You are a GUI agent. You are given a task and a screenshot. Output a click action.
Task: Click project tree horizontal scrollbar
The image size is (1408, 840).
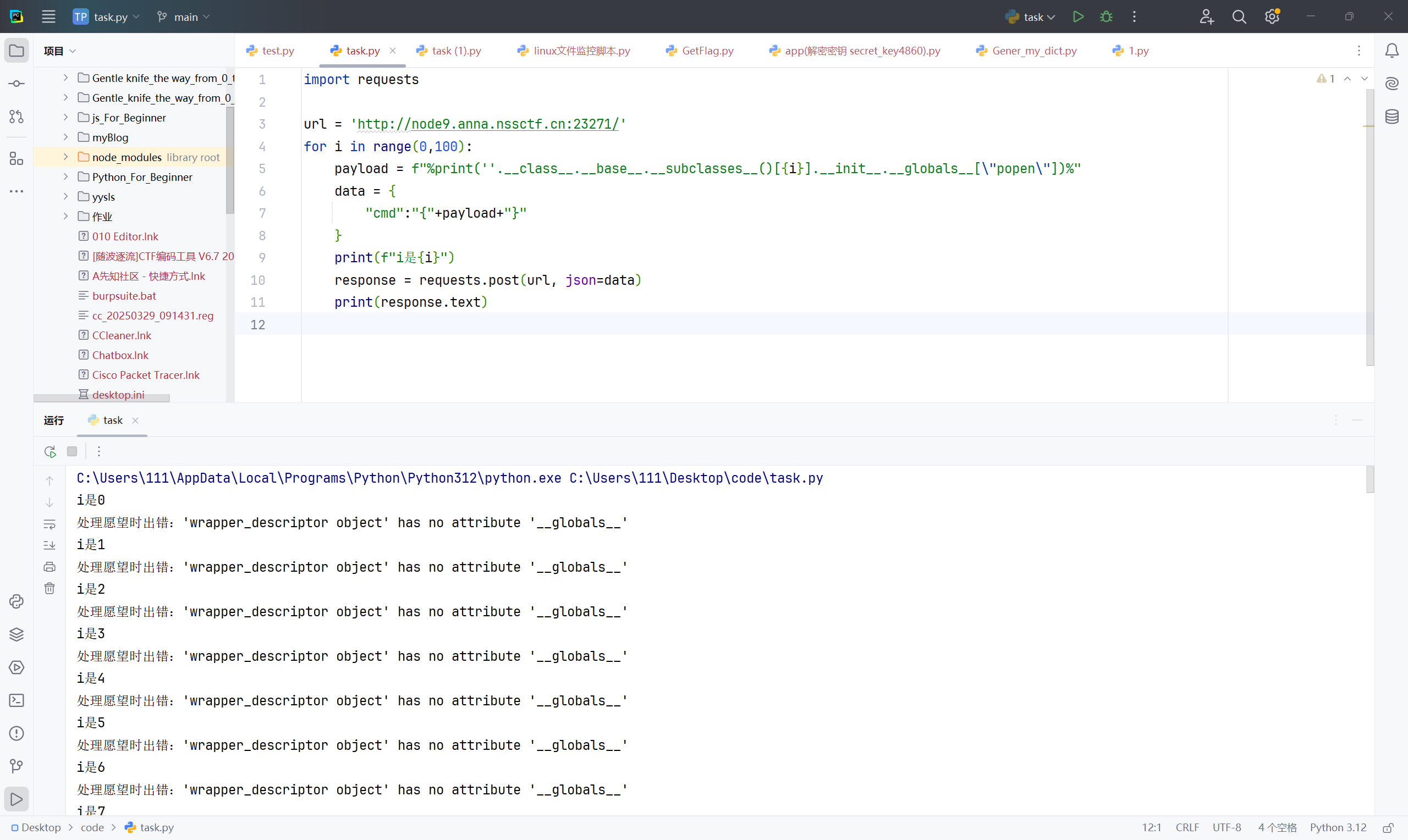pos(102,398)
